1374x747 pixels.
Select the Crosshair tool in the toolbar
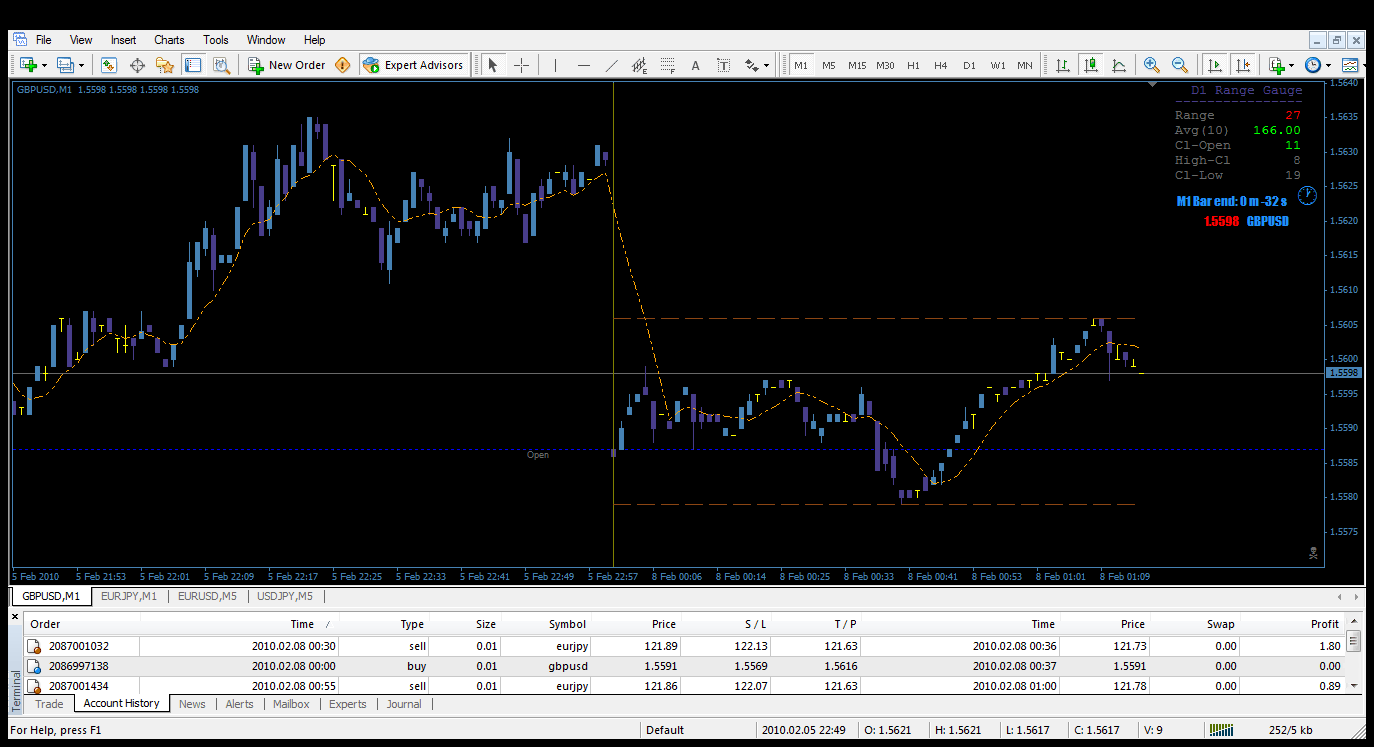click(x=521, y=65)
